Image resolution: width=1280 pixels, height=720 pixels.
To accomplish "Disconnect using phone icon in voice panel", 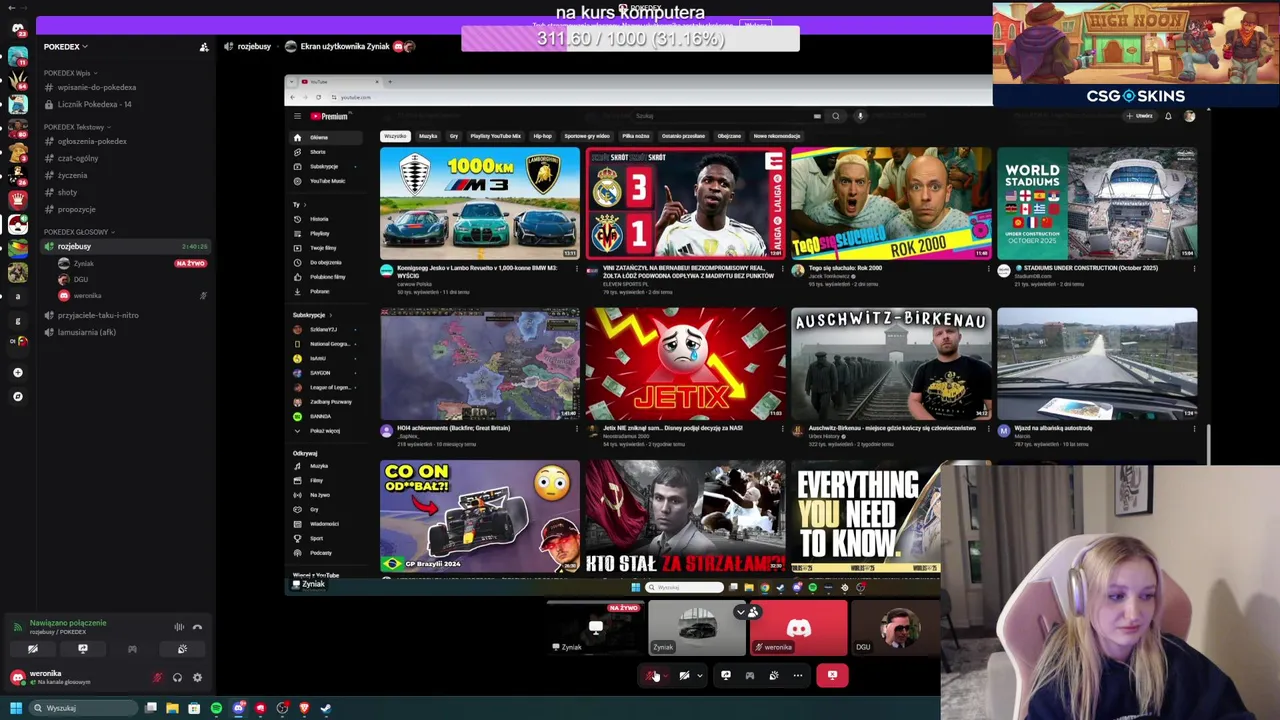I will coord(197,627).
